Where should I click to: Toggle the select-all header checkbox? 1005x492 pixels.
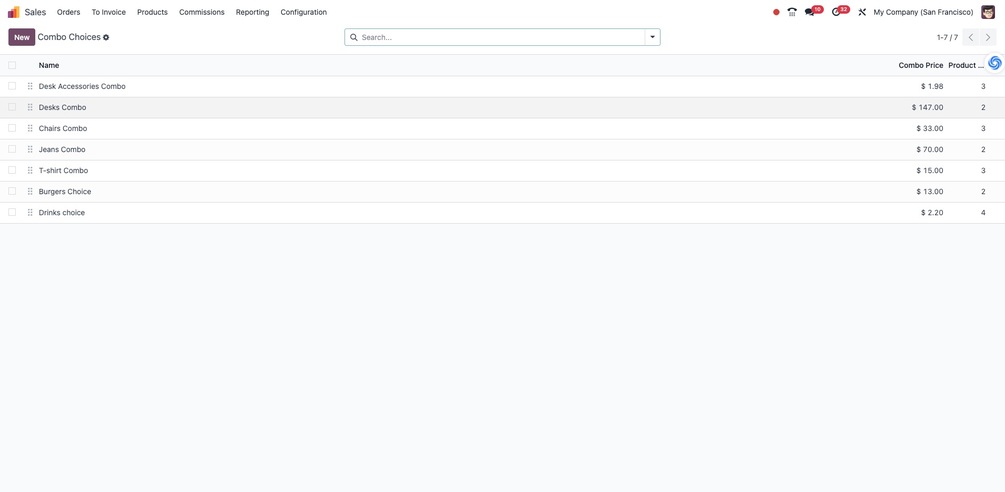12,65
